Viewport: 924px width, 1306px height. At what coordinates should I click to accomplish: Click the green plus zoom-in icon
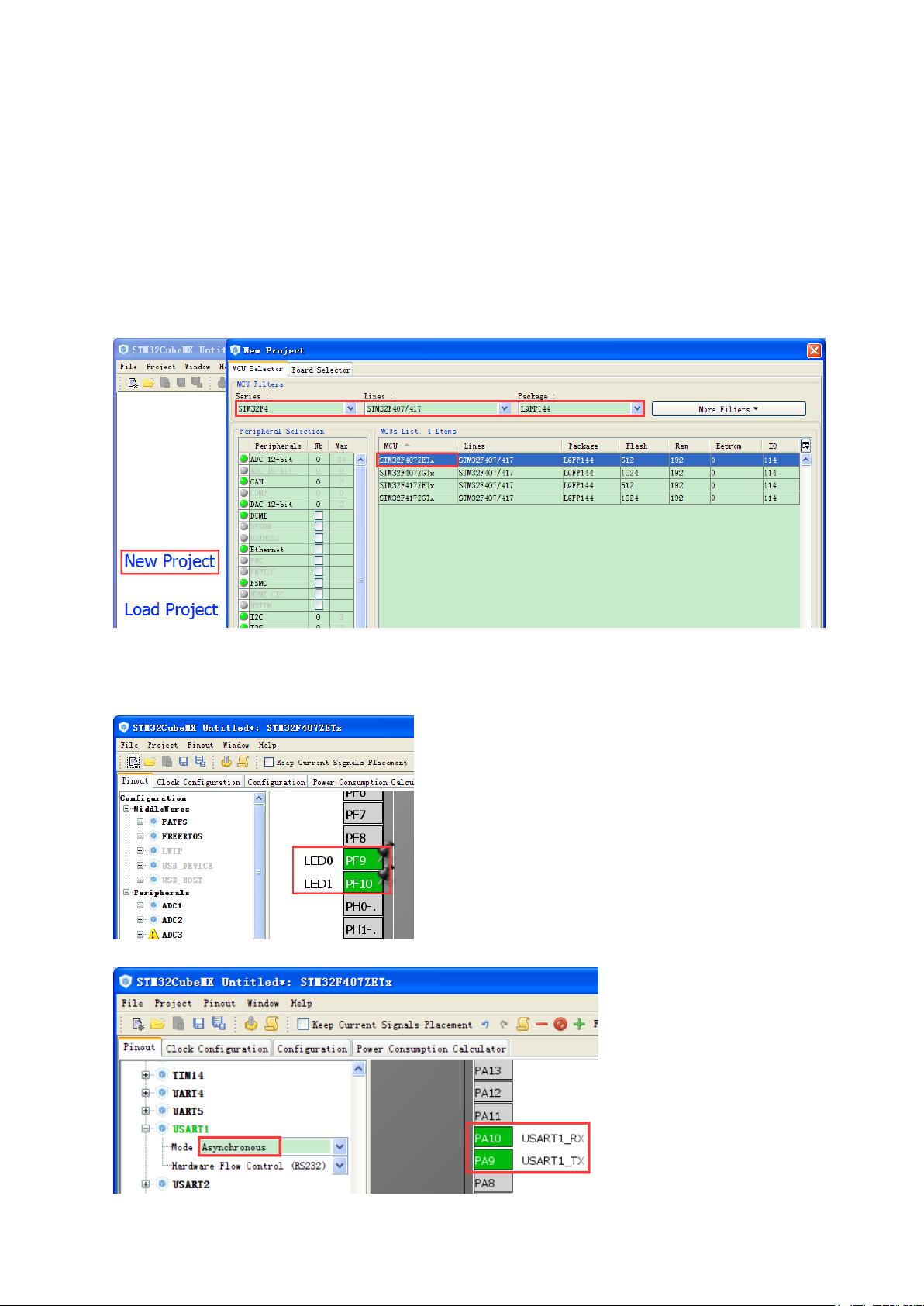(x=579, y=1025)
